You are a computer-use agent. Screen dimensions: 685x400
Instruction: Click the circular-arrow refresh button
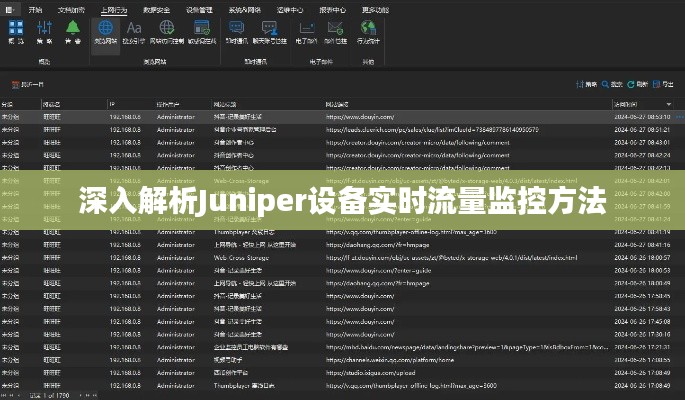coord(637,84)
